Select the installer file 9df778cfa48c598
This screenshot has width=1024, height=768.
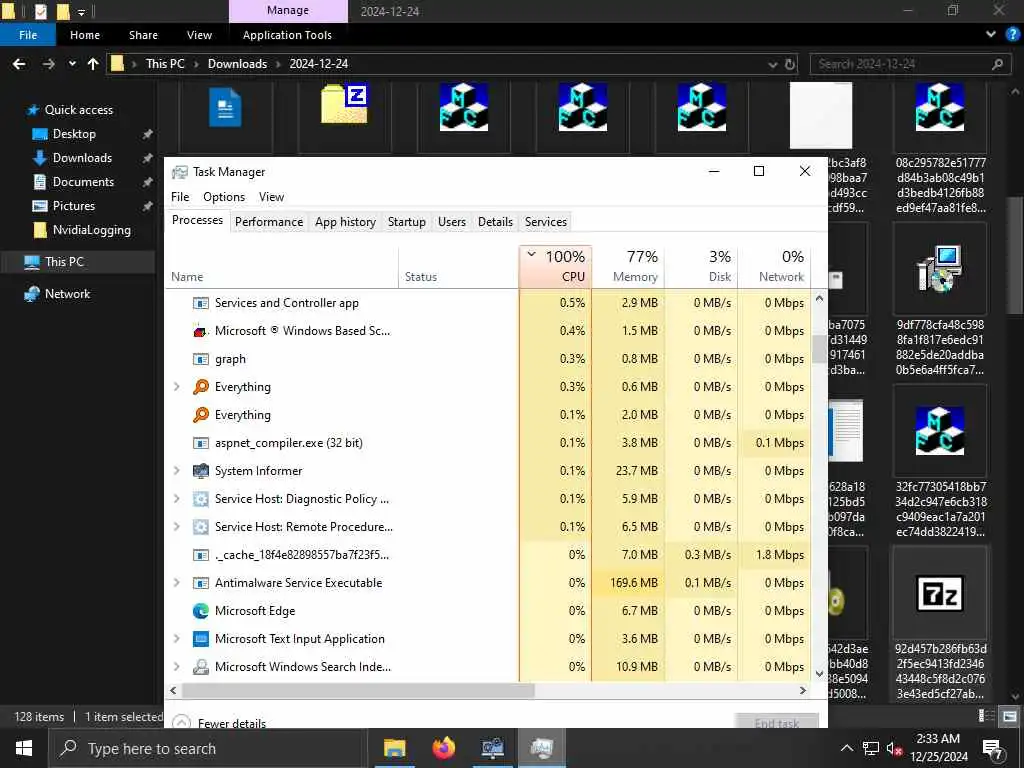coord(940,269)
